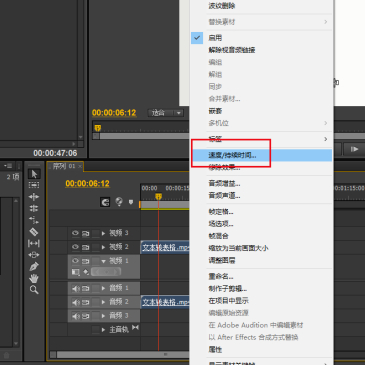The image size is (365, 365).
Task: Choose 嵌套 from context menu
Action: (262, 111)
